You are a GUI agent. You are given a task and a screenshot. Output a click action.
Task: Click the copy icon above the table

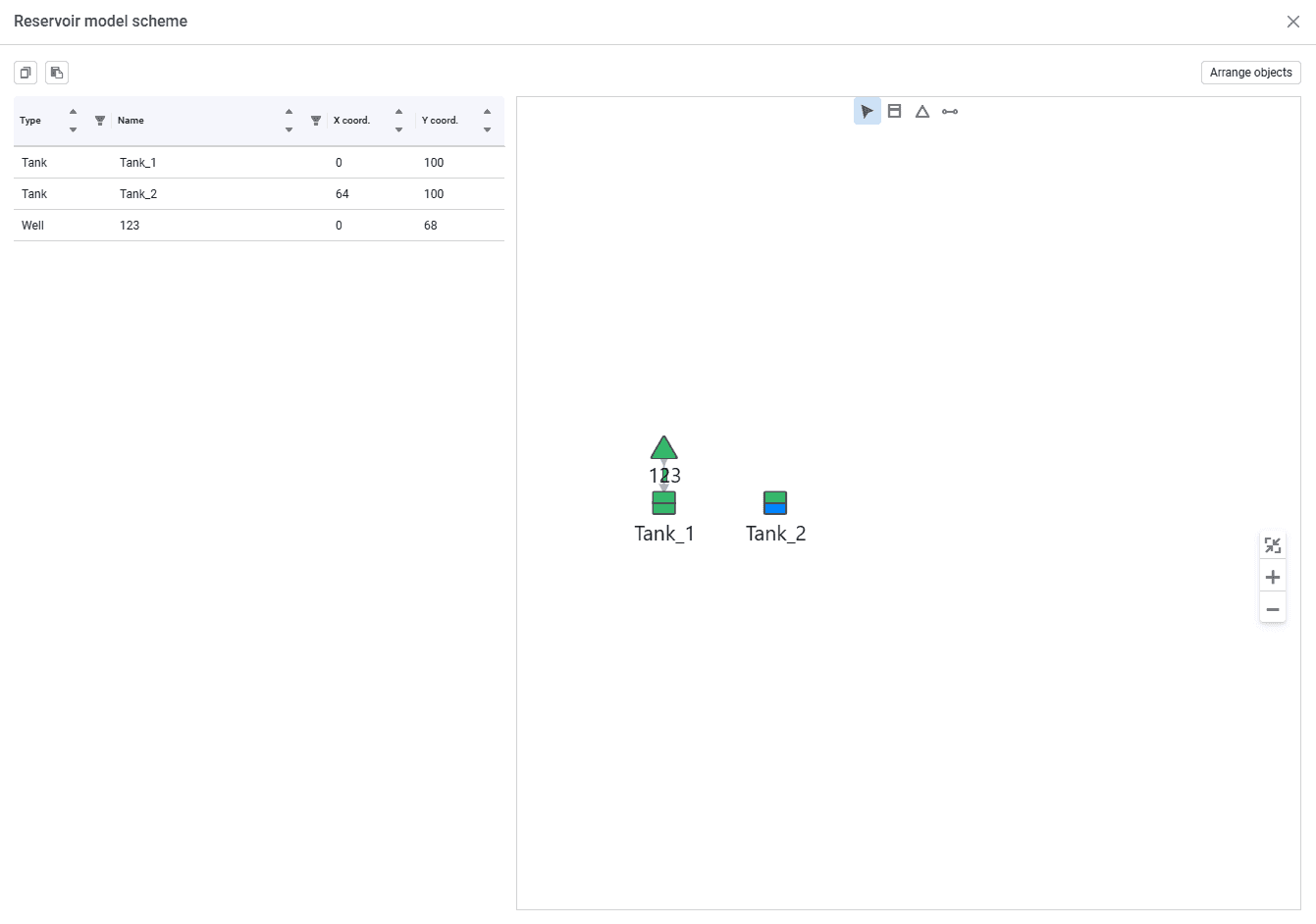pos(26,73)
